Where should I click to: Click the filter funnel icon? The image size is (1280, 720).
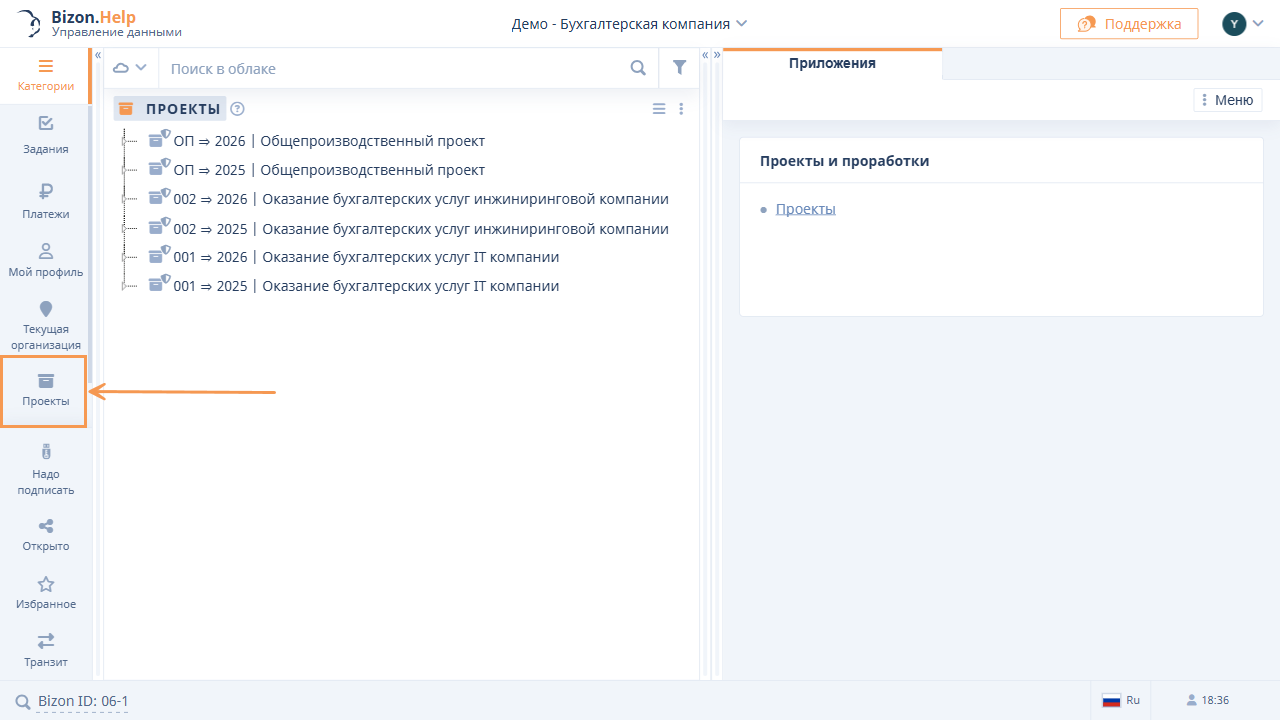tap(680, 68)
